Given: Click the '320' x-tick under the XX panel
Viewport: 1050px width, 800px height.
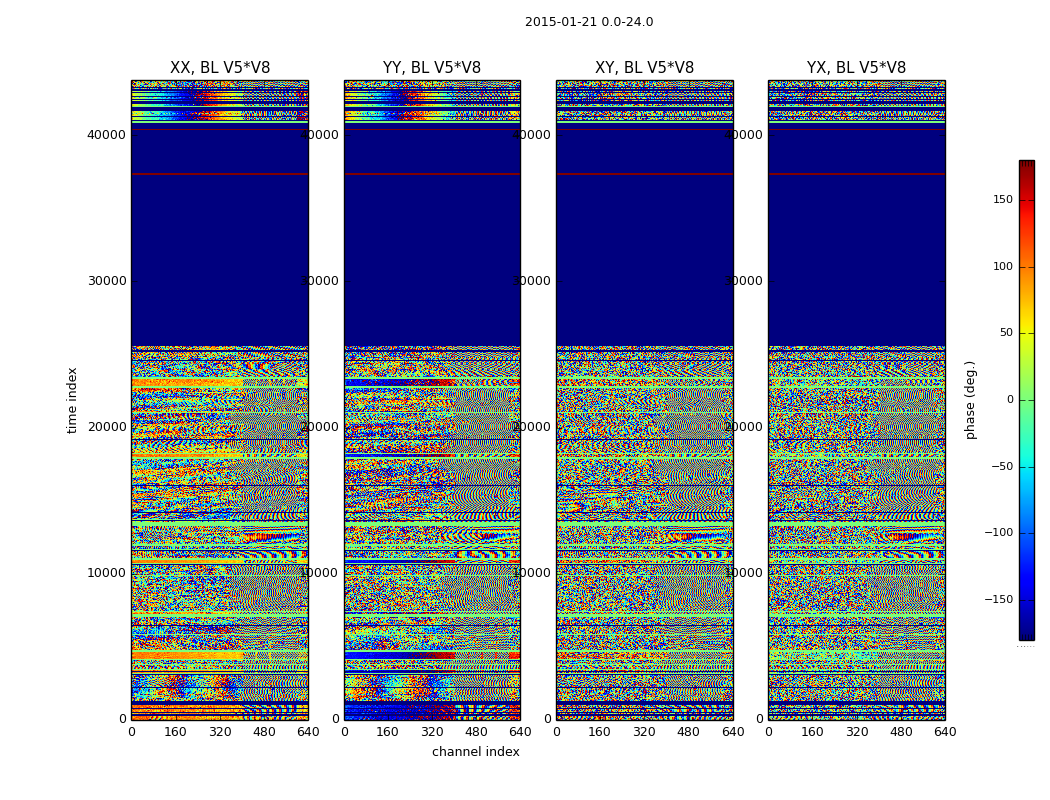Looking at the screenshot, I should 219,732.
